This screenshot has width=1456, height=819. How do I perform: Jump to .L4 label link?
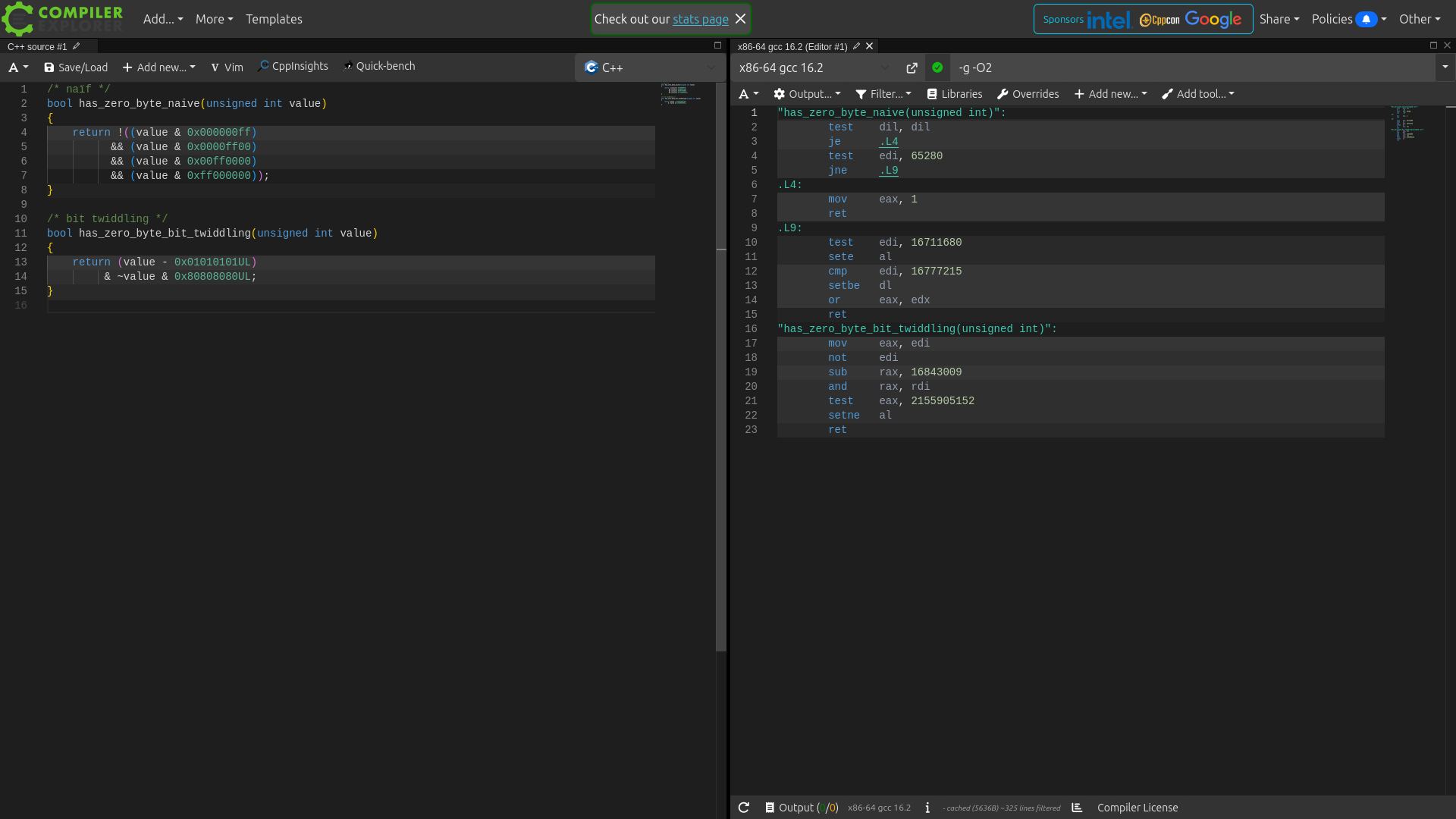point(889,142)
